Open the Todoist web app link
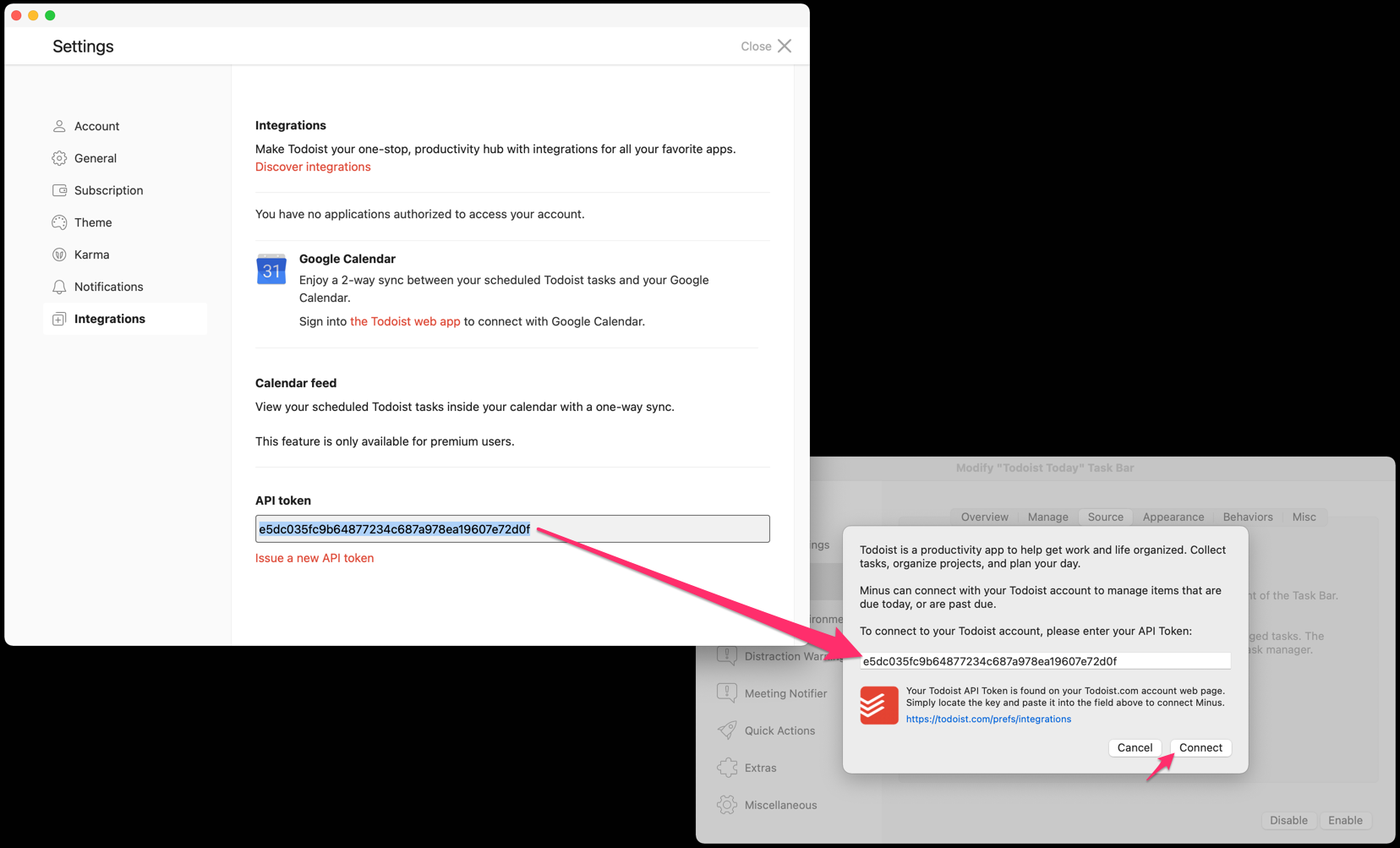Viewport: 1400px width, 848px height. coord(405,321)
